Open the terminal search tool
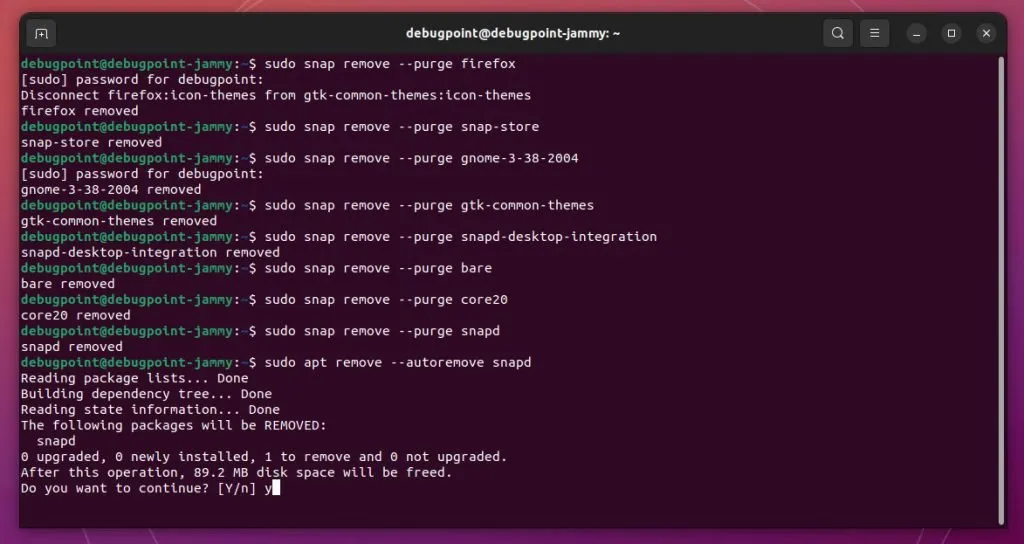The width and height of the screenshot is (1024, 544). (838, 33)
